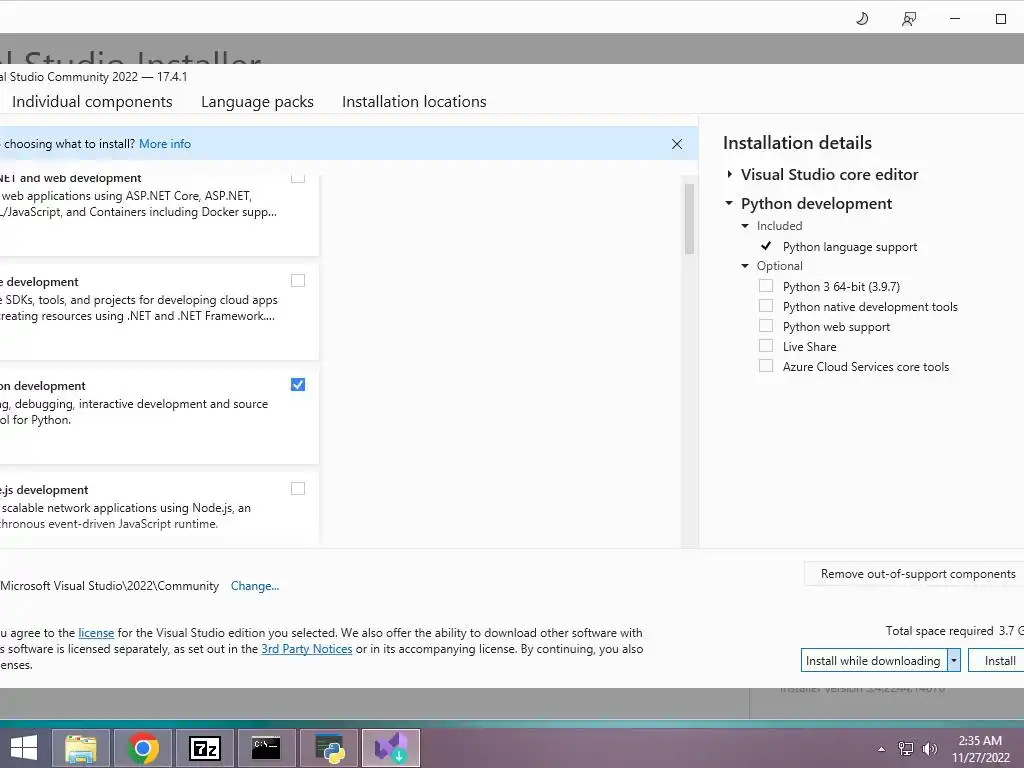Click Python language support item
Viewport: 1024px width, 768px height.
850,247
